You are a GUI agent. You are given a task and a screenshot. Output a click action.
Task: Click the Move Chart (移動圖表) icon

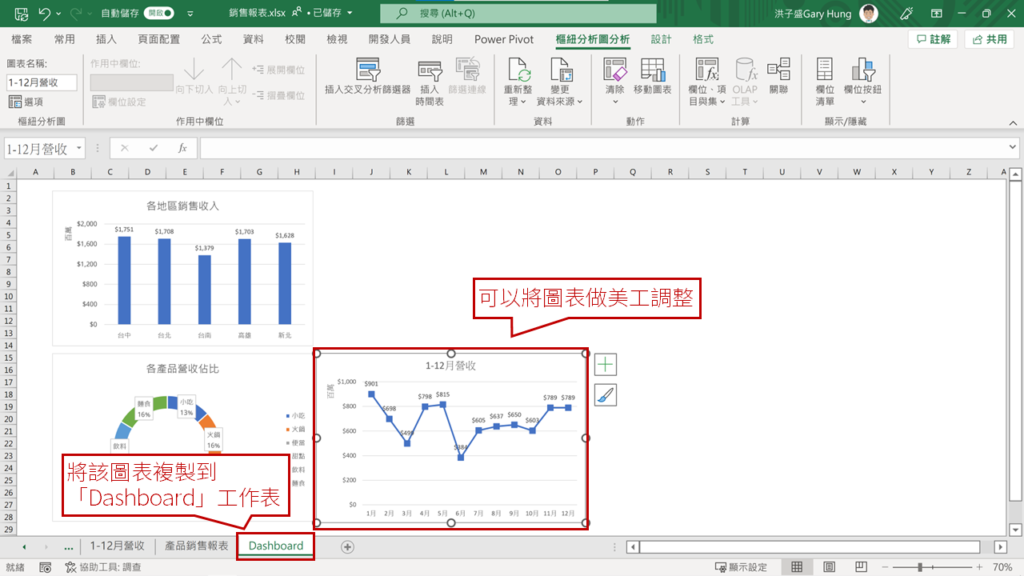(652, 70)
